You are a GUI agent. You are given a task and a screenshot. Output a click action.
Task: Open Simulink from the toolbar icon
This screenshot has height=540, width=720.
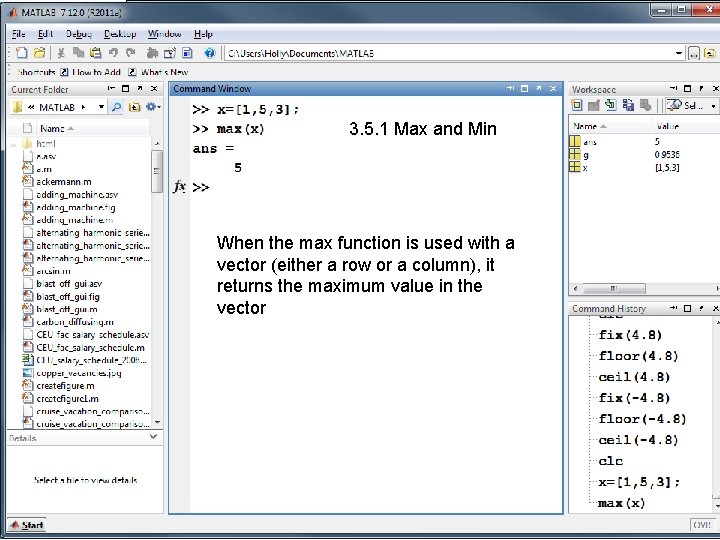click(152, 53)
